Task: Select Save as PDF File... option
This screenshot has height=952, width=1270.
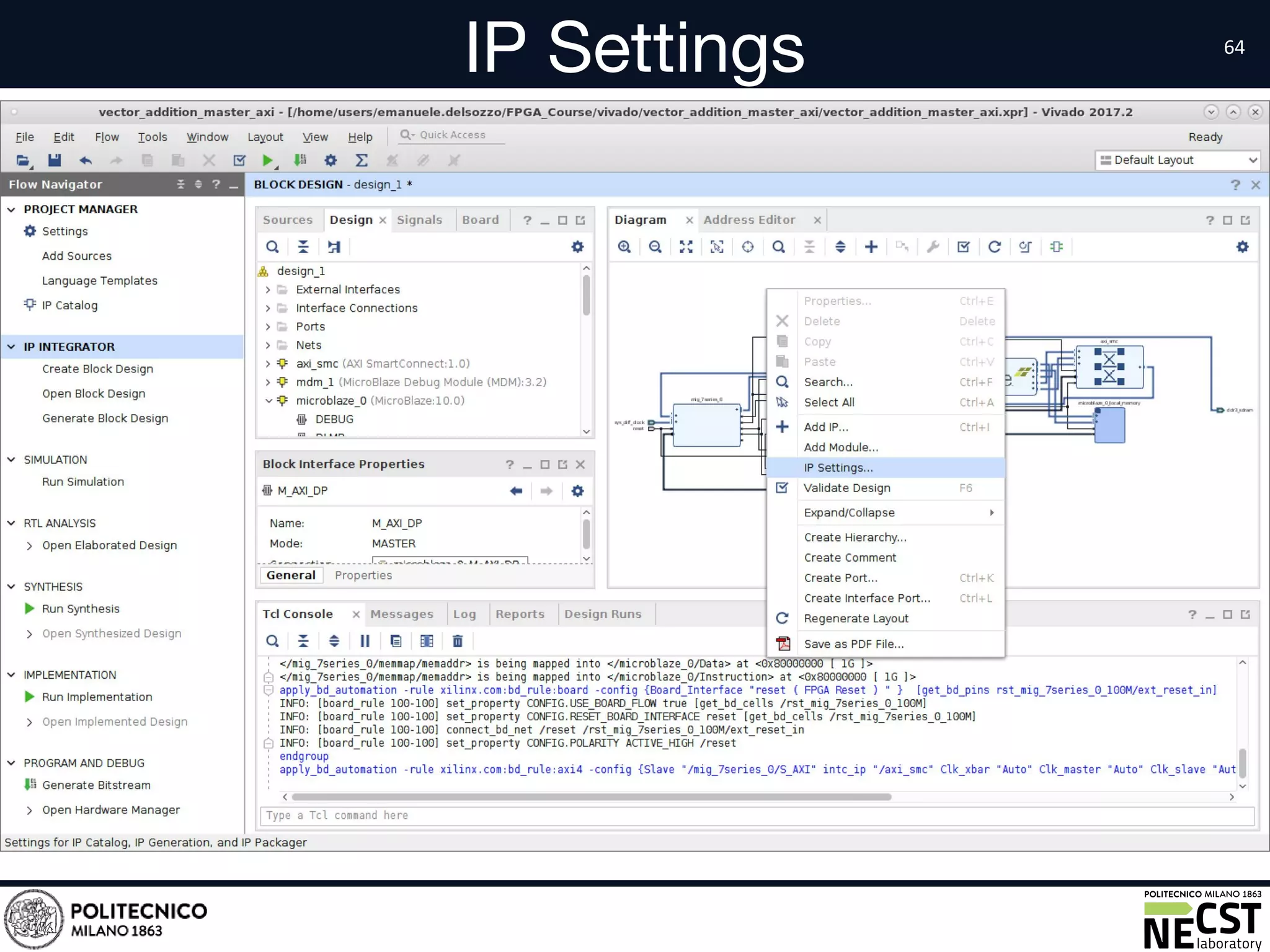Action: tap(886, 644)
